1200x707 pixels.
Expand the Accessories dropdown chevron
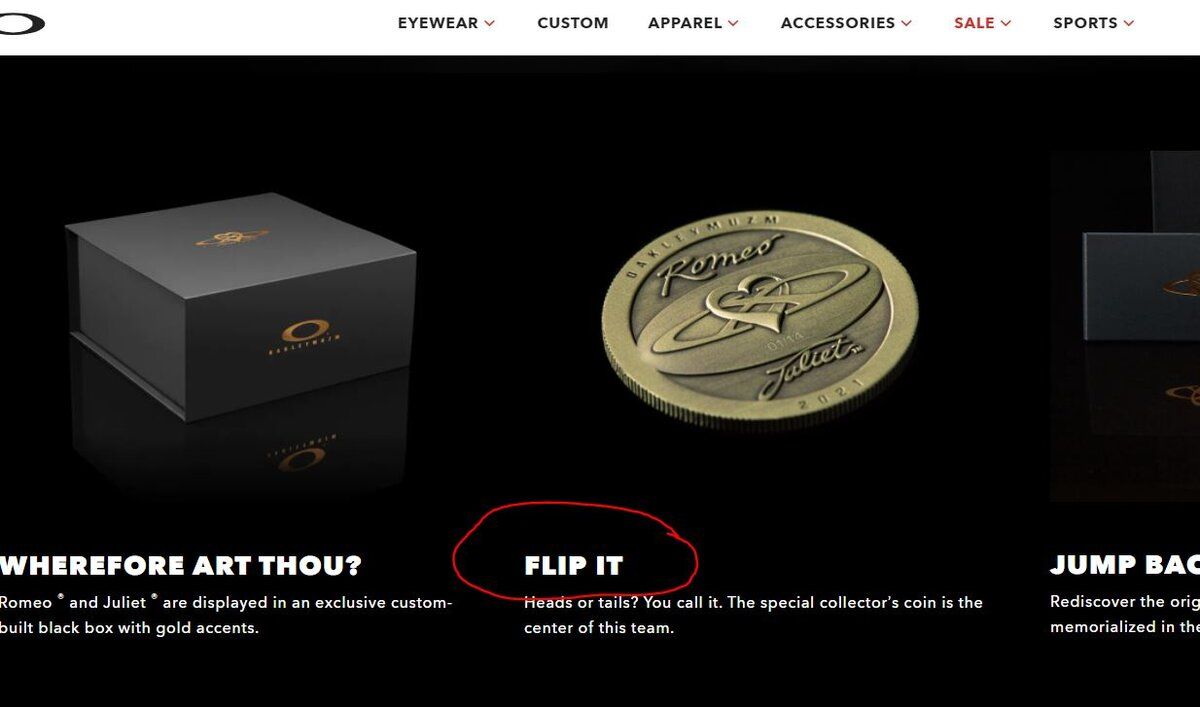click(906, 23)
